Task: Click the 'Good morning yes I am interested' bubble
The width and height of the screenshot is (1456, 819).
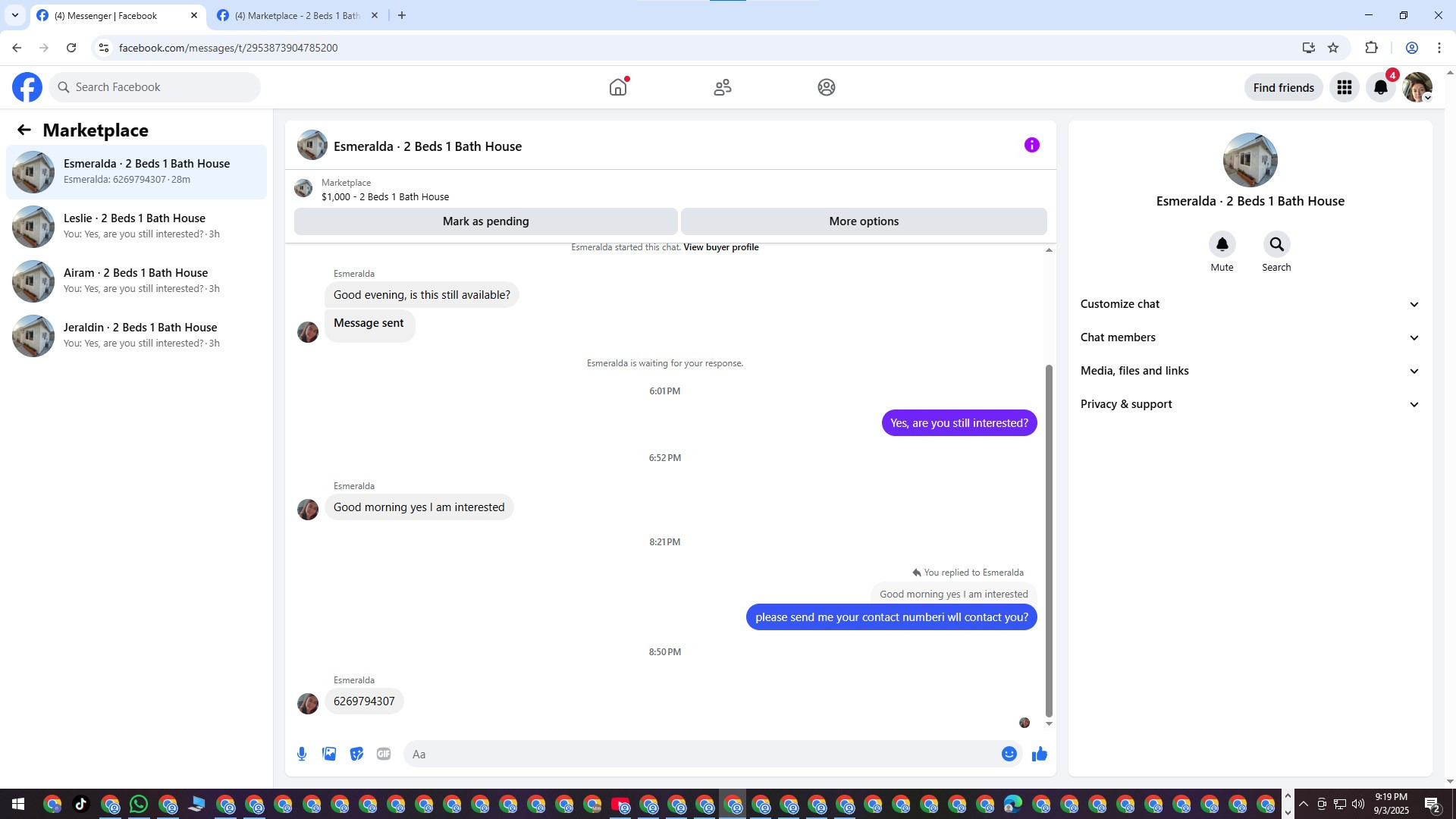Action: click(419, 507)
